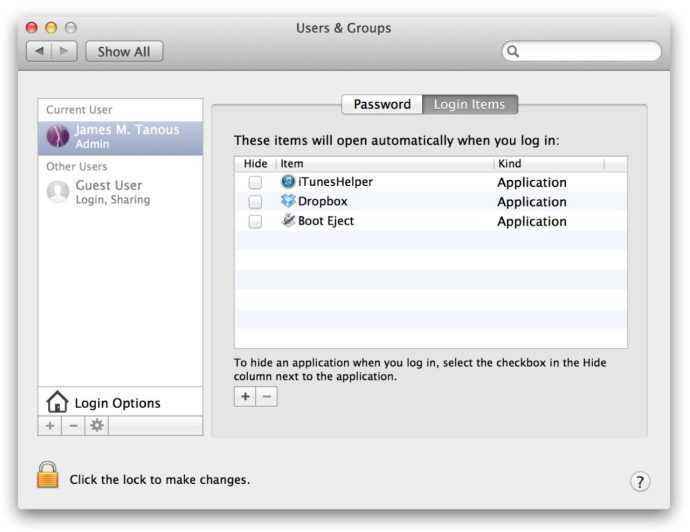Screen dimensions: 690x532
Task: Sort by the Kind column header
Action: pyautogui.click(x=549, y=164)
